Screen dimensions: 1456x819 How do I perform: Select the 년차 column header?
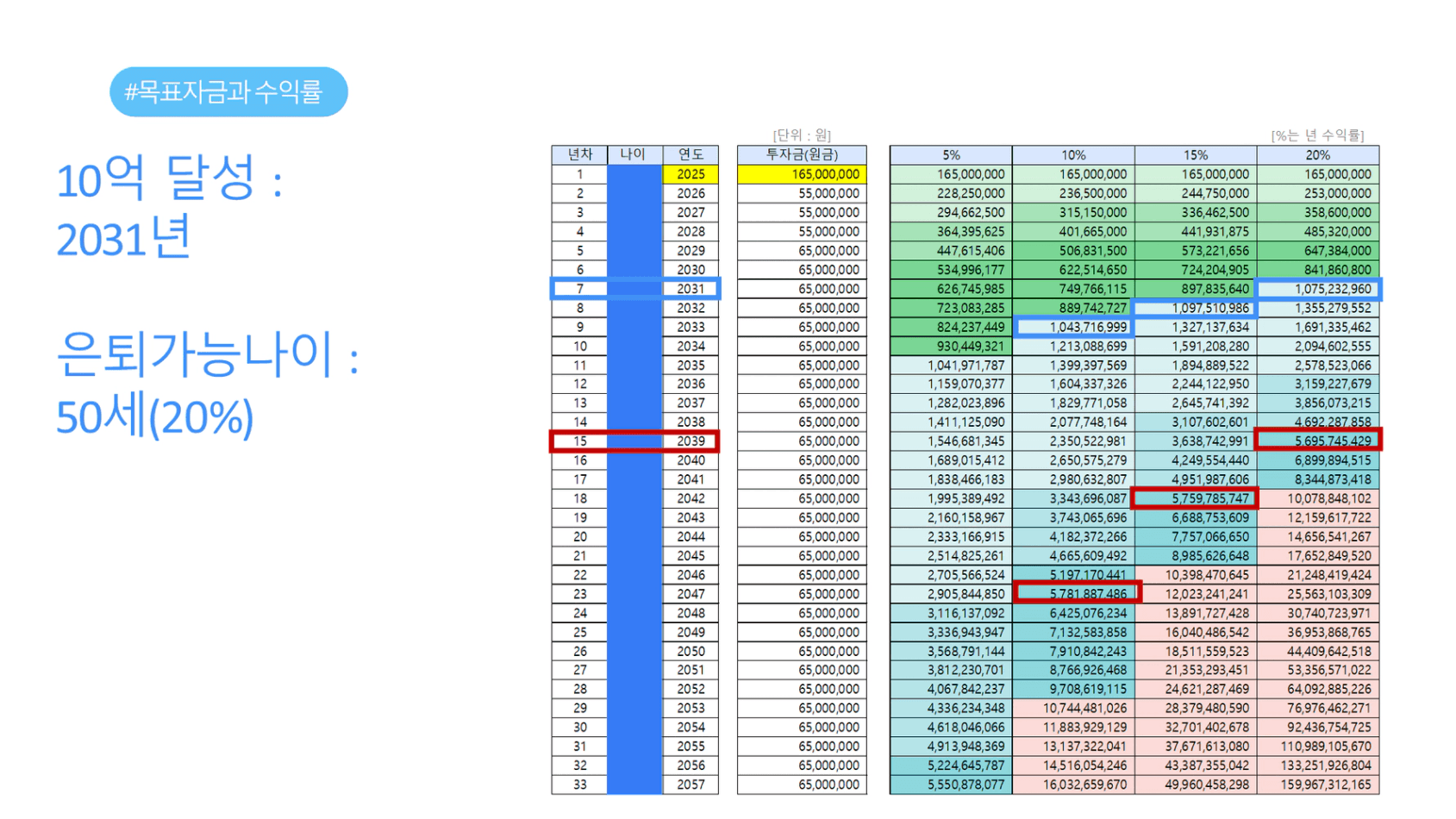[x=579, y=154]
